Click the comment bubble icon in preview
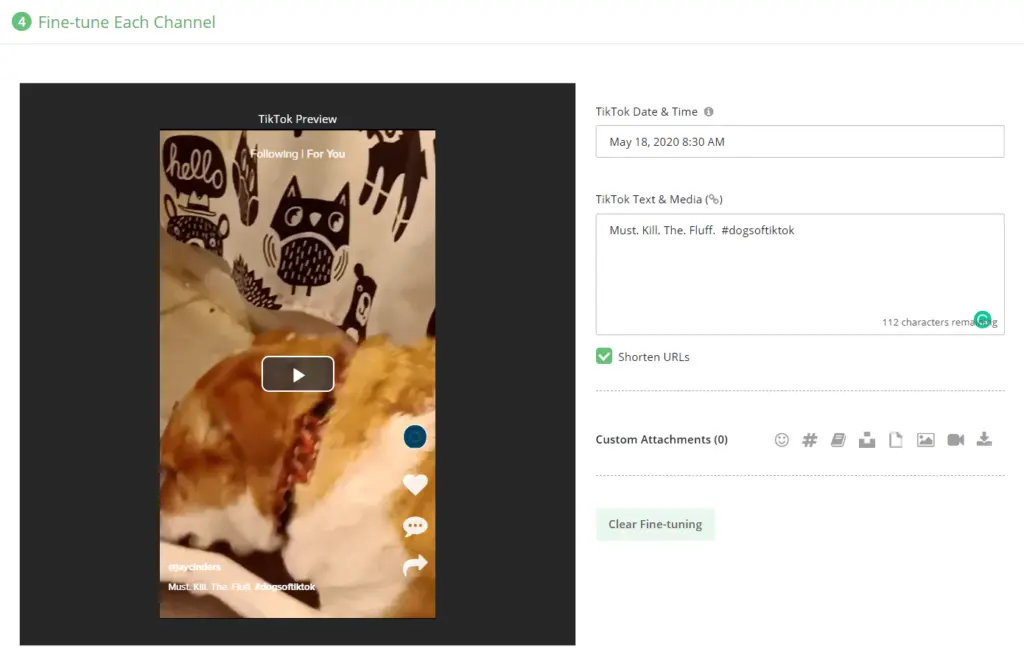Image resolution: width=1024 pixels, height=663 pixels. click(415, 526)
